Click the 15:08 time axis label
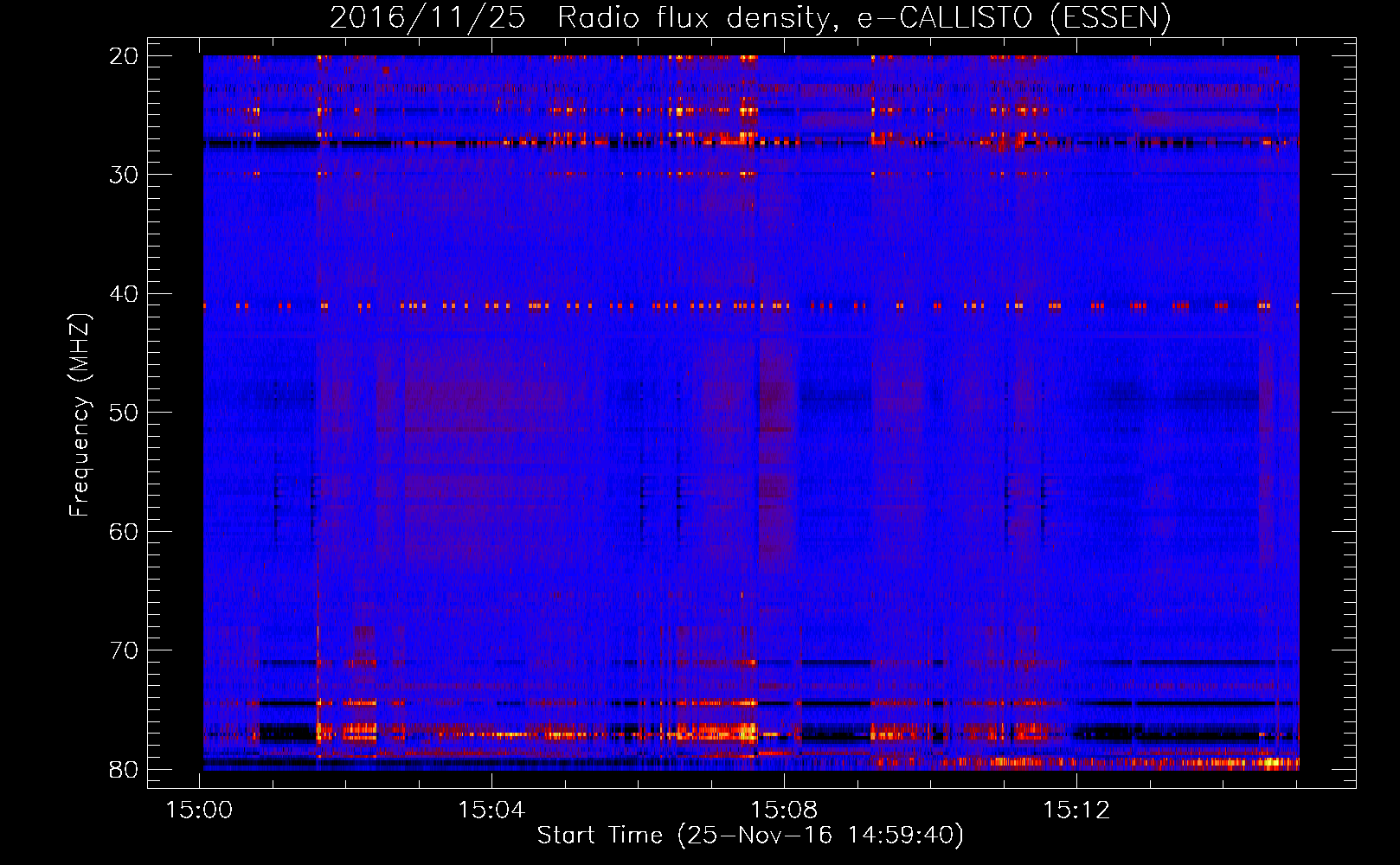Image resolution: width=1400 pixels, height=865 pixels. [x=784, y=811]
